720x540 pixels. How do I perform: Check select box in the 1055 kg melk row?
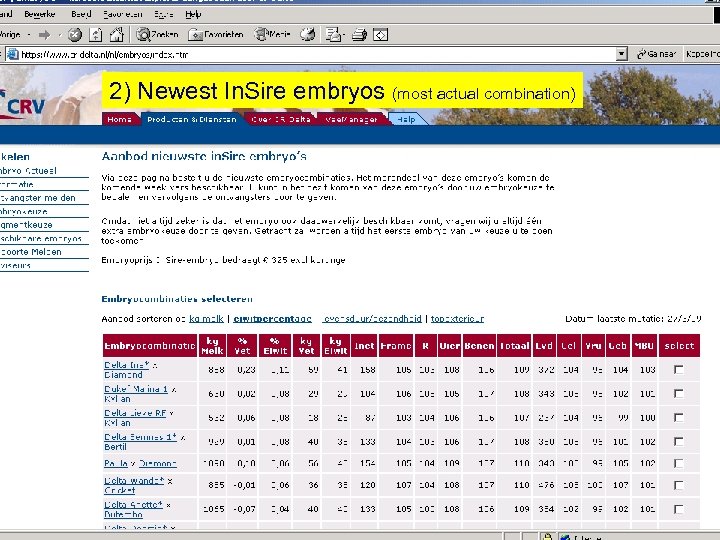pos(679,509)
